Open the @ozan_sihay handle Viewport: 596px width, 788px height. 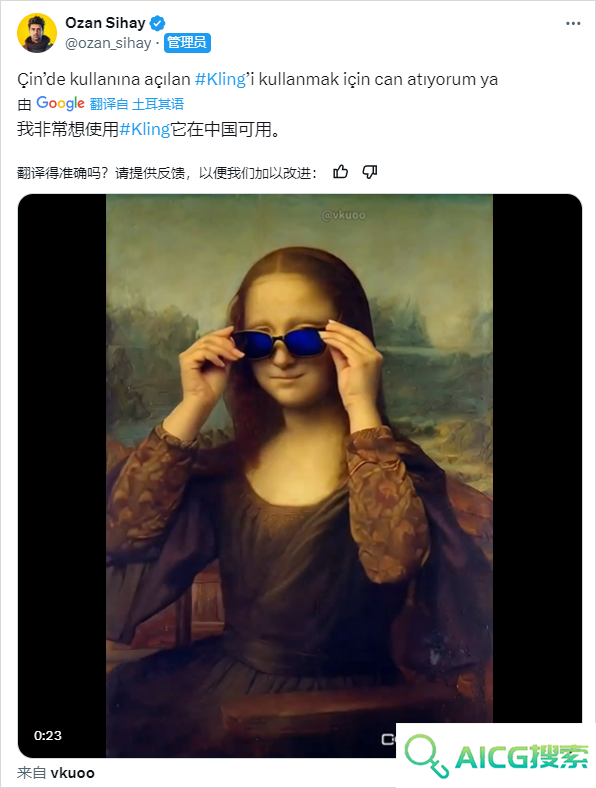[x=108, y=43]
